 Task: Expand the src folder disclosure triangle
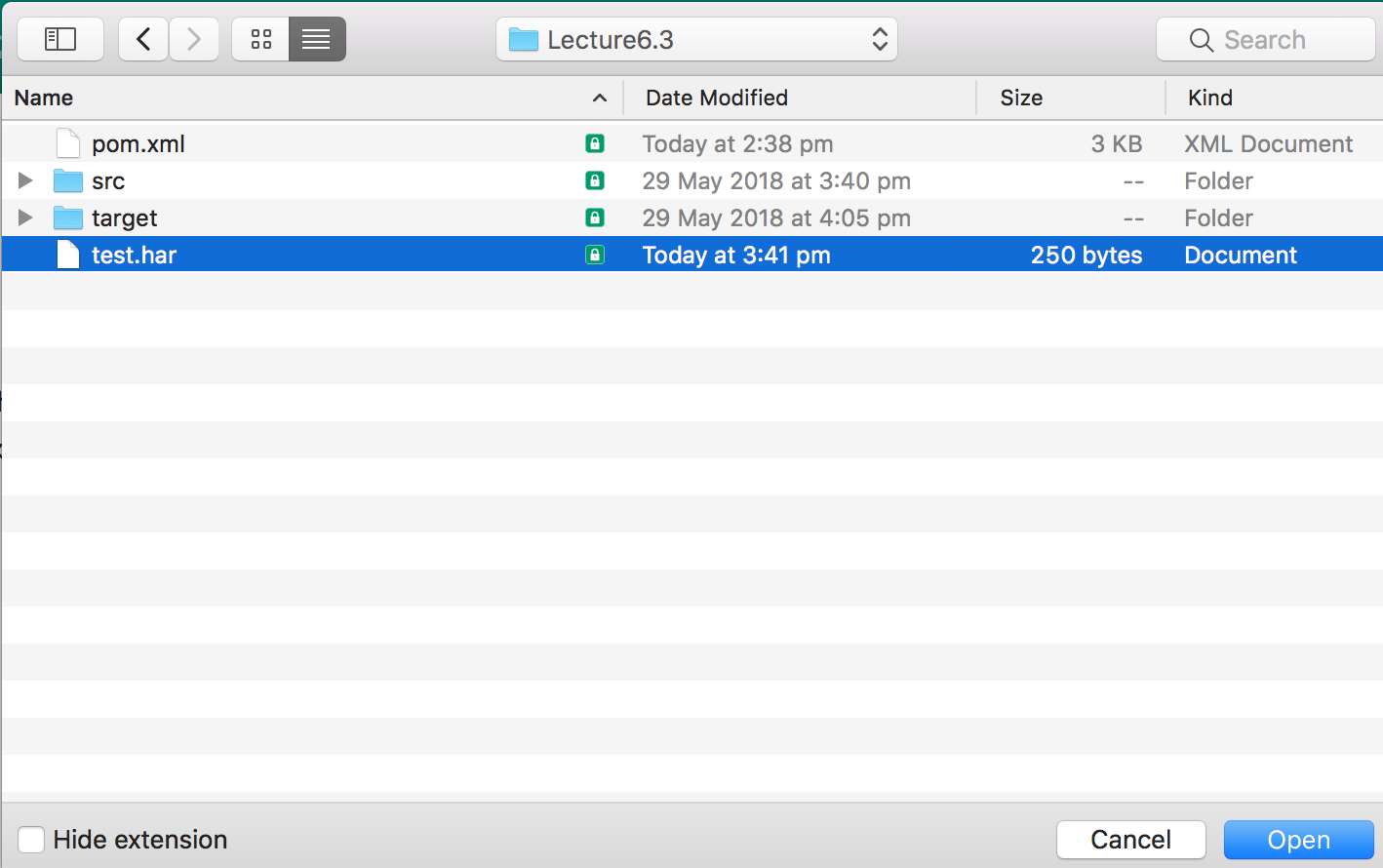click(x=25, y=180)
